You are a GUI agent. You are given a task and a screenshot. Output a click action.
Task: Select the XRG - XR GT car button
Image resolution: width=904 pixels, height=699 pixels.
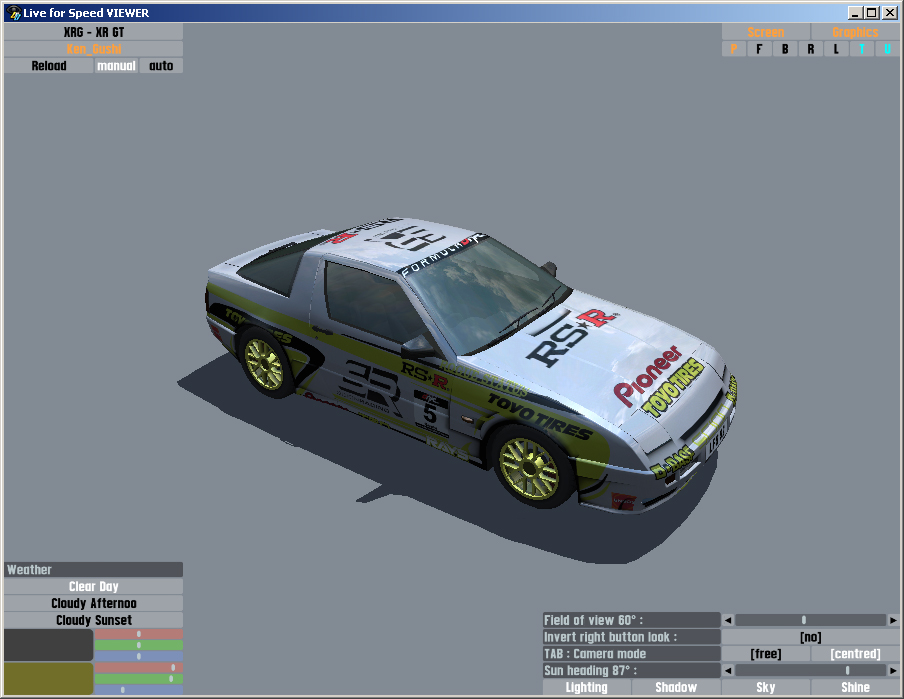click(x=93, y=32)
